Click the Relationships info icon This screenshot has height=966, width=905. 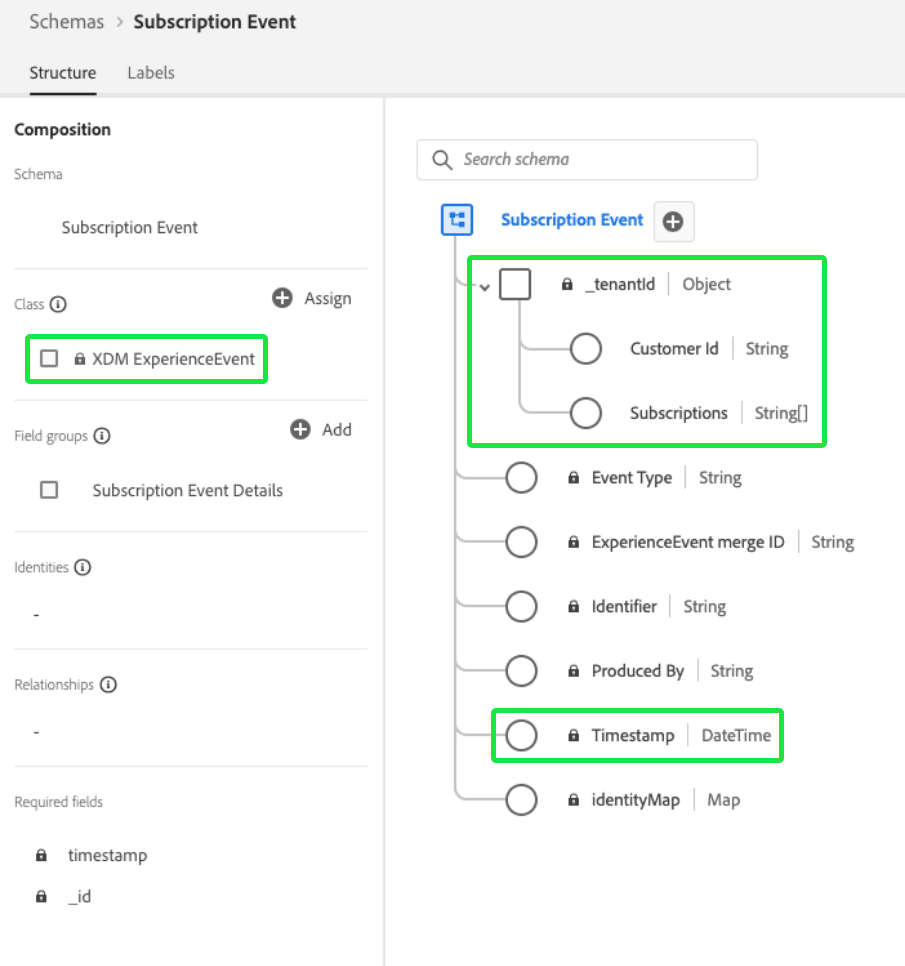click(x=108, y=685)
